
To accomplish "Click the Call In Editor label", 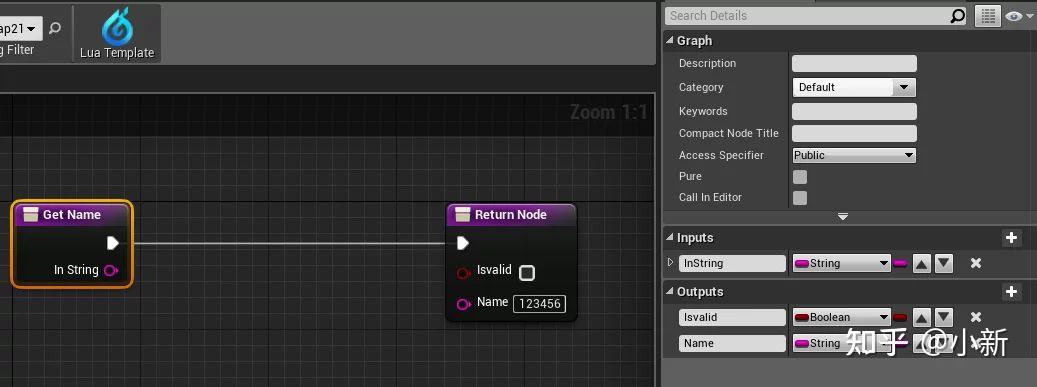I will 710,197.
